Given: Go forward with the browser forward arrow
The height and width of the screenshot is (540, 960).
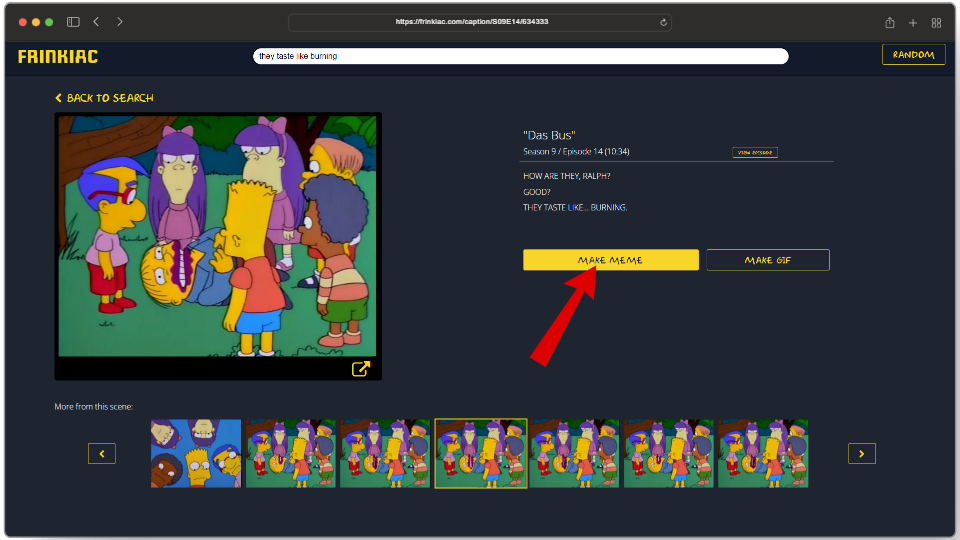Looking at the screenshot, I should point(120,22).
